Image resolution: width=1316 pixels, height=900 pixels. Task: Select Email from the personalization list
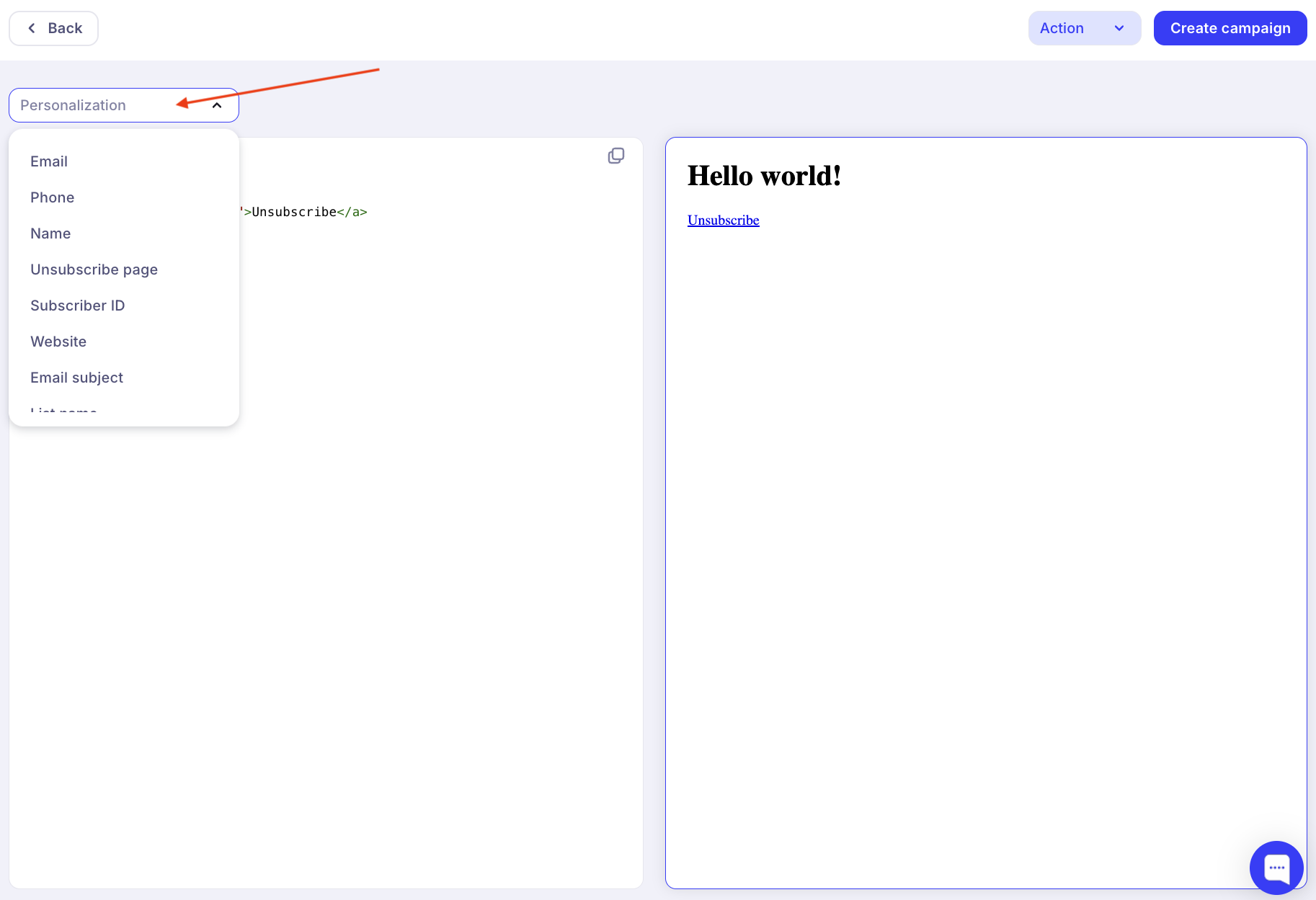point(49,161)
